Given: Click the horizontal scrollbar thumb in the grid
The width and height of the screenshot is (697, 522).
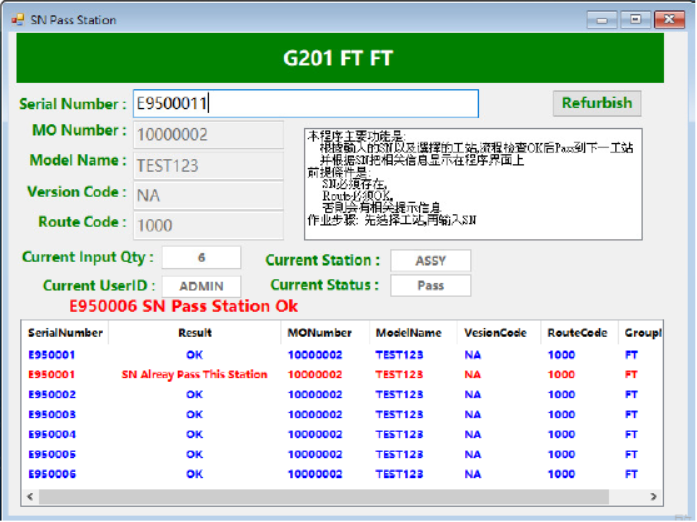Looking at the screenshot, I should [324, 496].
